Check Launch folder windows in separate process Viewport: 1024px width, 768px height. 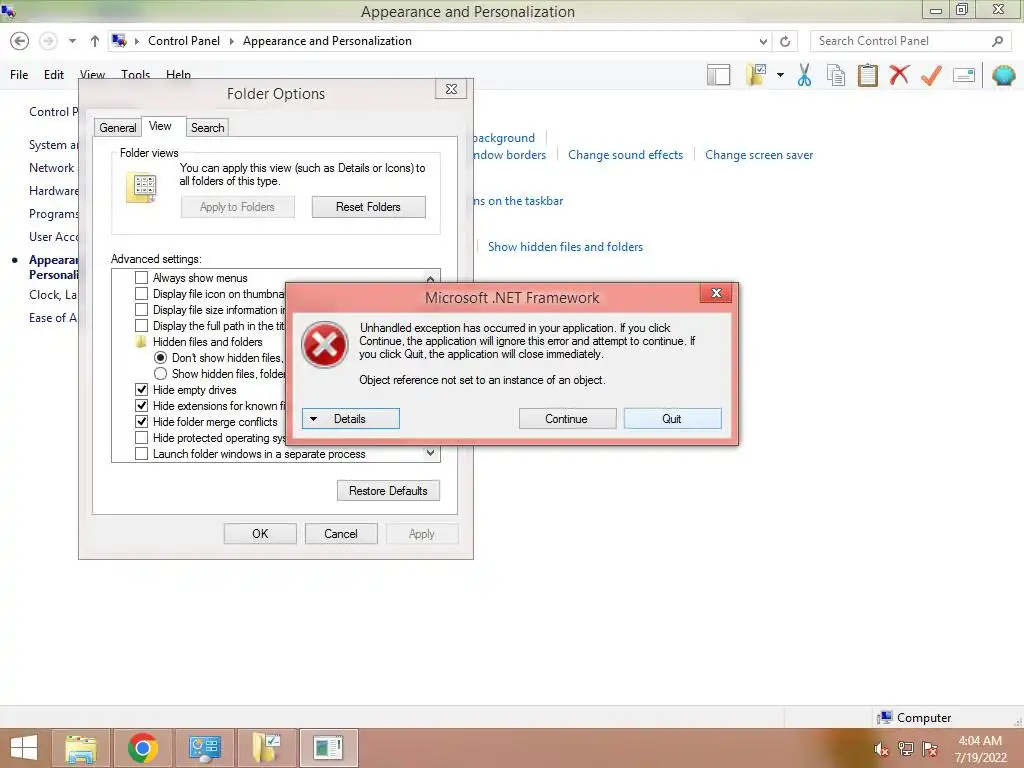tap(141, 454)
